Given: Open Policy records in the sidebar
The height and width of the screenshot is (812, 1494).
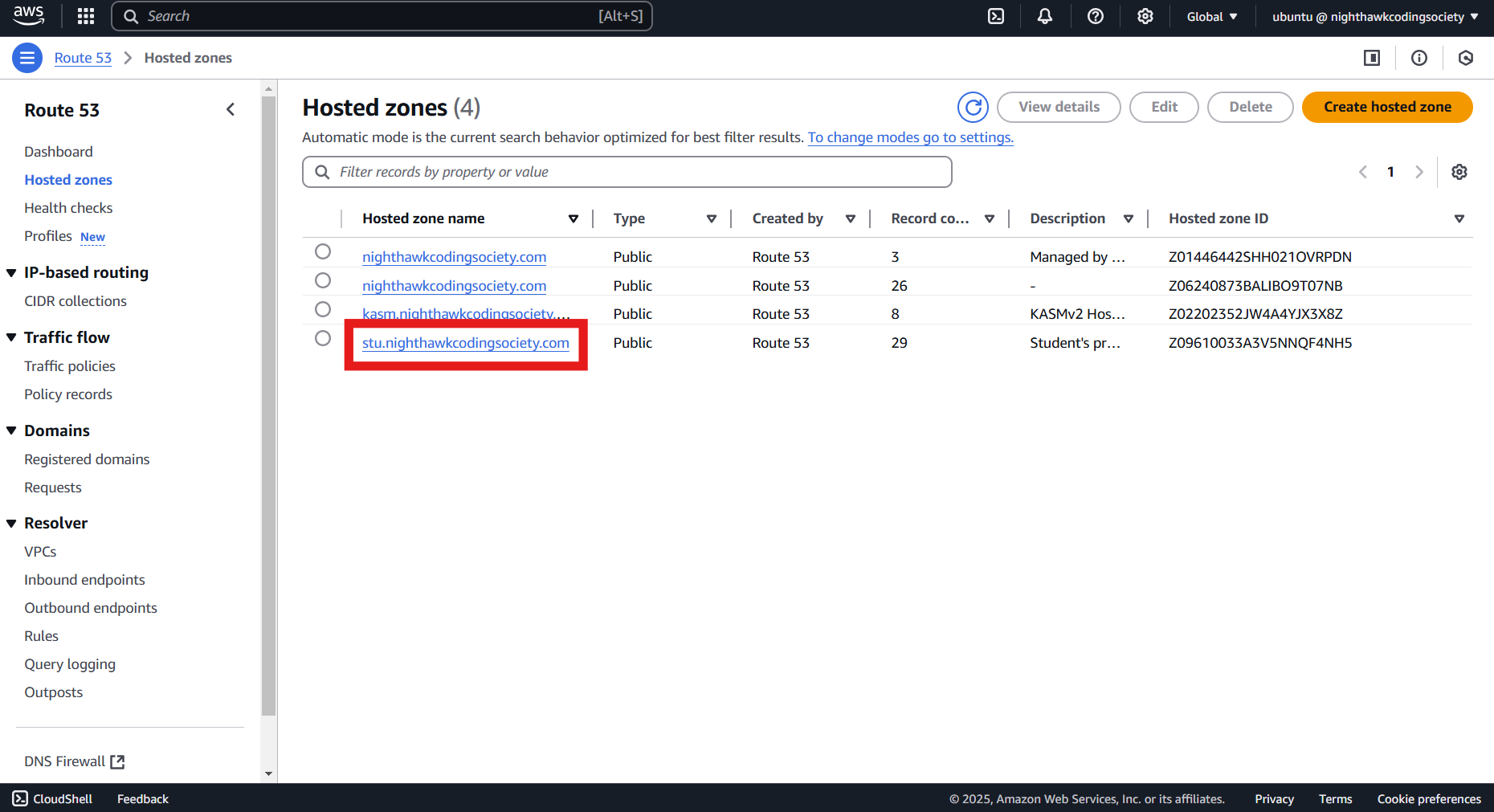Looking at the screenshot, I should click(68, 394).
